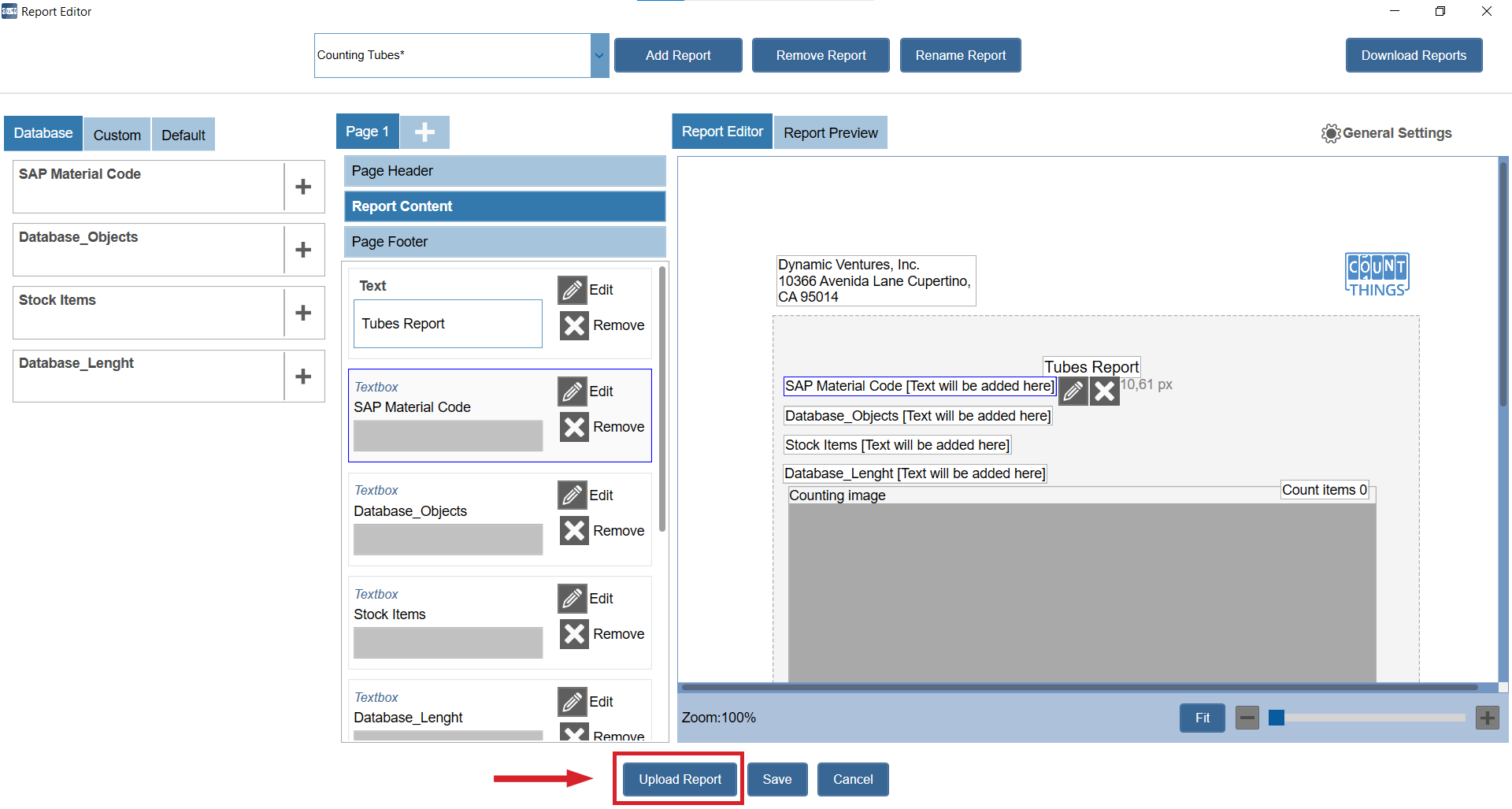The height and width of the screenshot is (809, 1512).
Task: Click the zoom slider handle
Action: (x=1277, y=718)
